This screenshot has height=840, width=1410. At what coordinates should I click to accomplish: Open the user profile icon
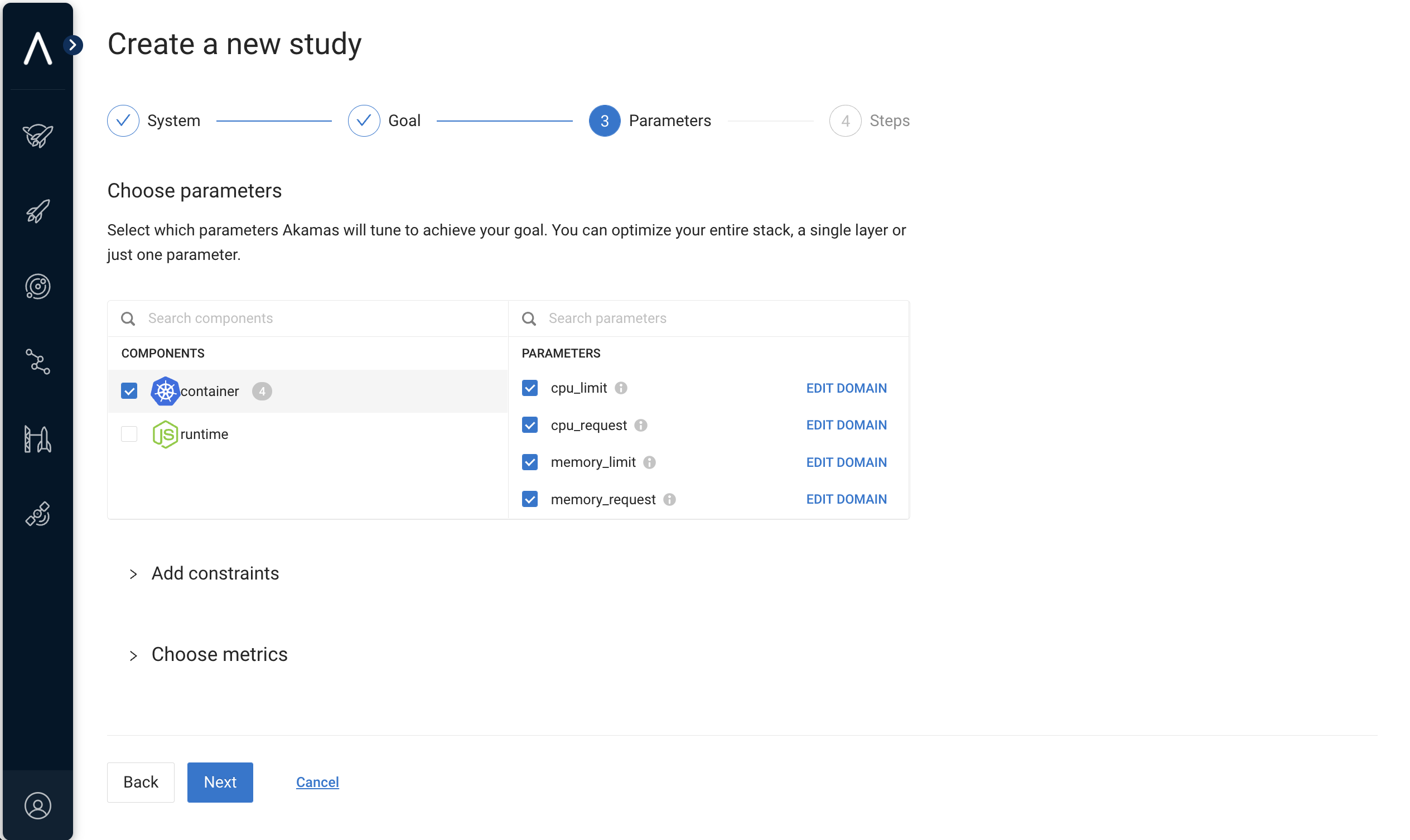click(x=37, y=805)
